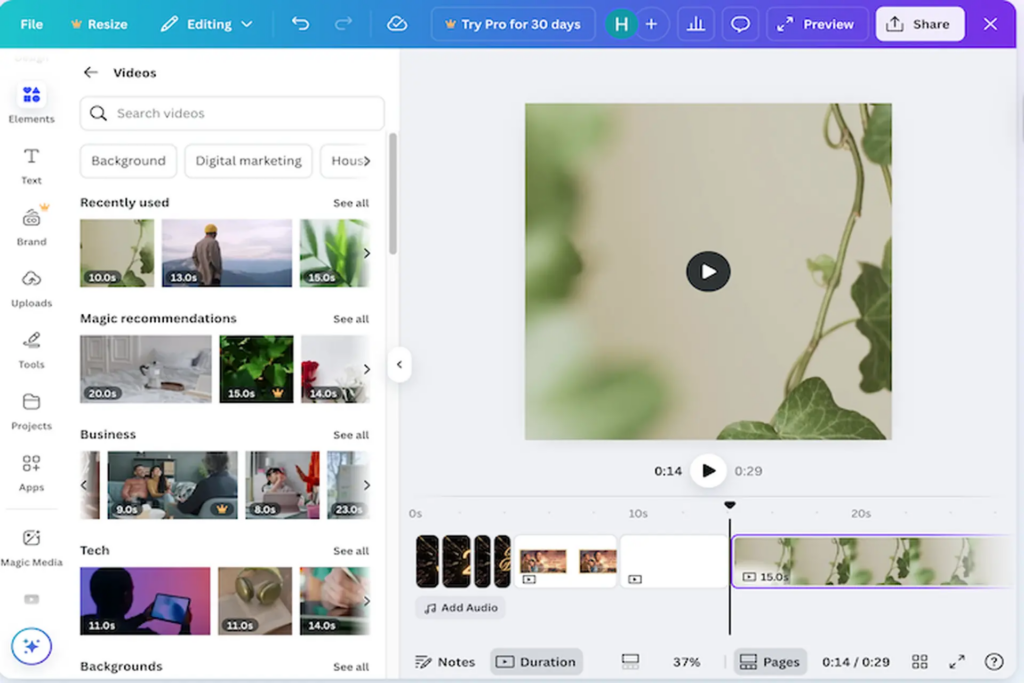The width and height of the screenshot is (1024, 683).
Task: Click Add Audio on the timeline
Action: pyautogui.click(x=461, y=608)
